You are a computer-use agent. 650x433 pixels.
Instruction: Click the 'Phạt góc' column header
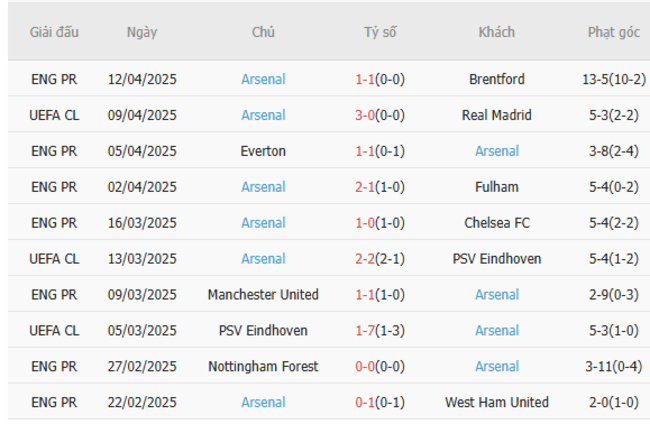[614, 32]
